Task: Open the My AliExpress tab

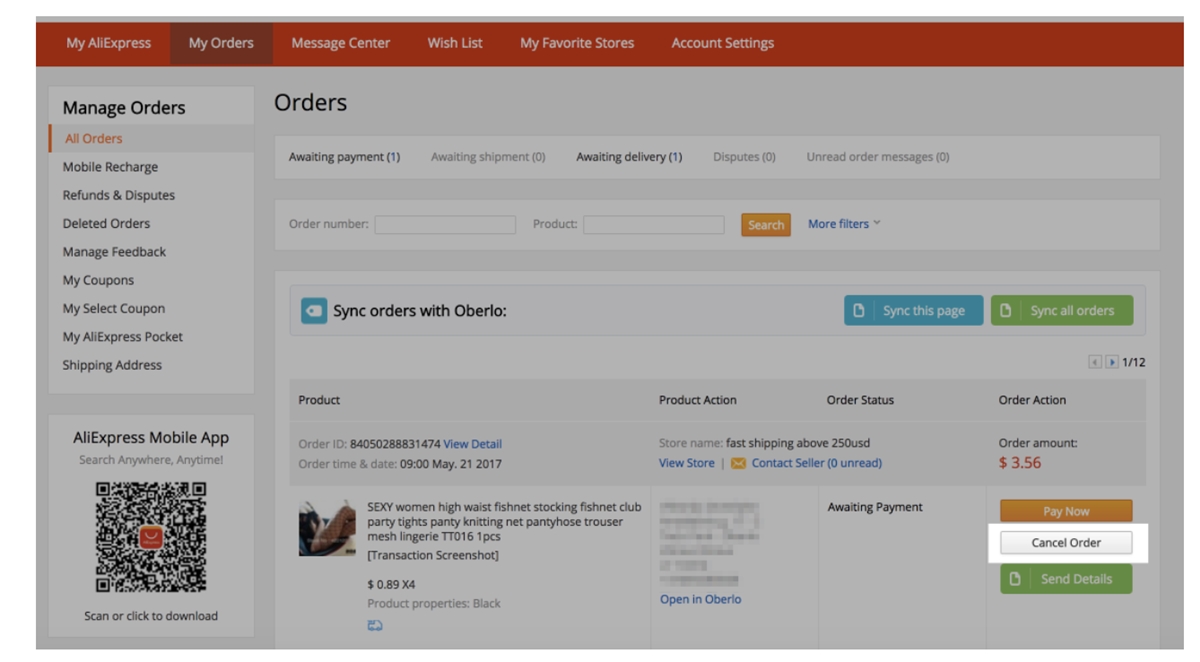Action: 109,43
